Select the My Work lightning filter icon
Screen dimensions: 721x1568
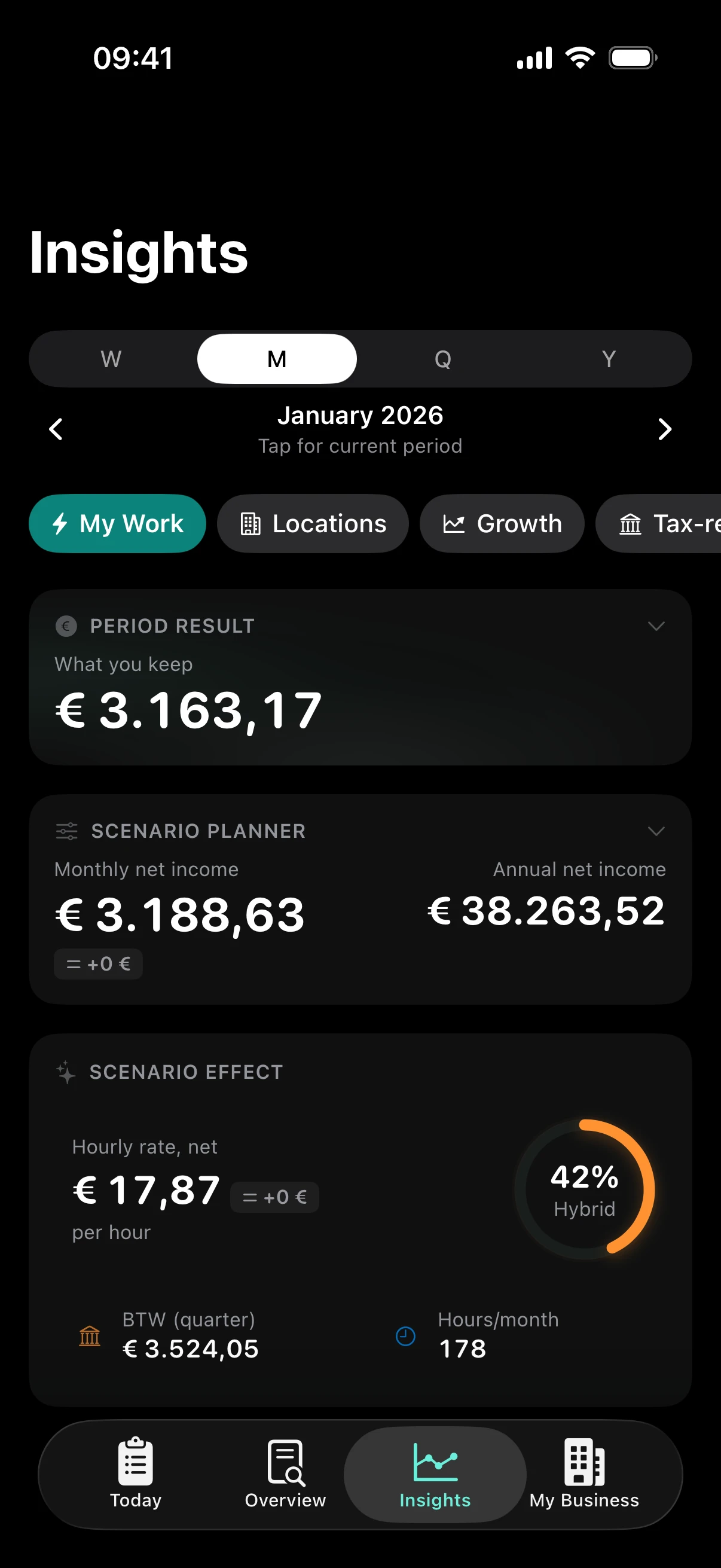pos(61,523)
